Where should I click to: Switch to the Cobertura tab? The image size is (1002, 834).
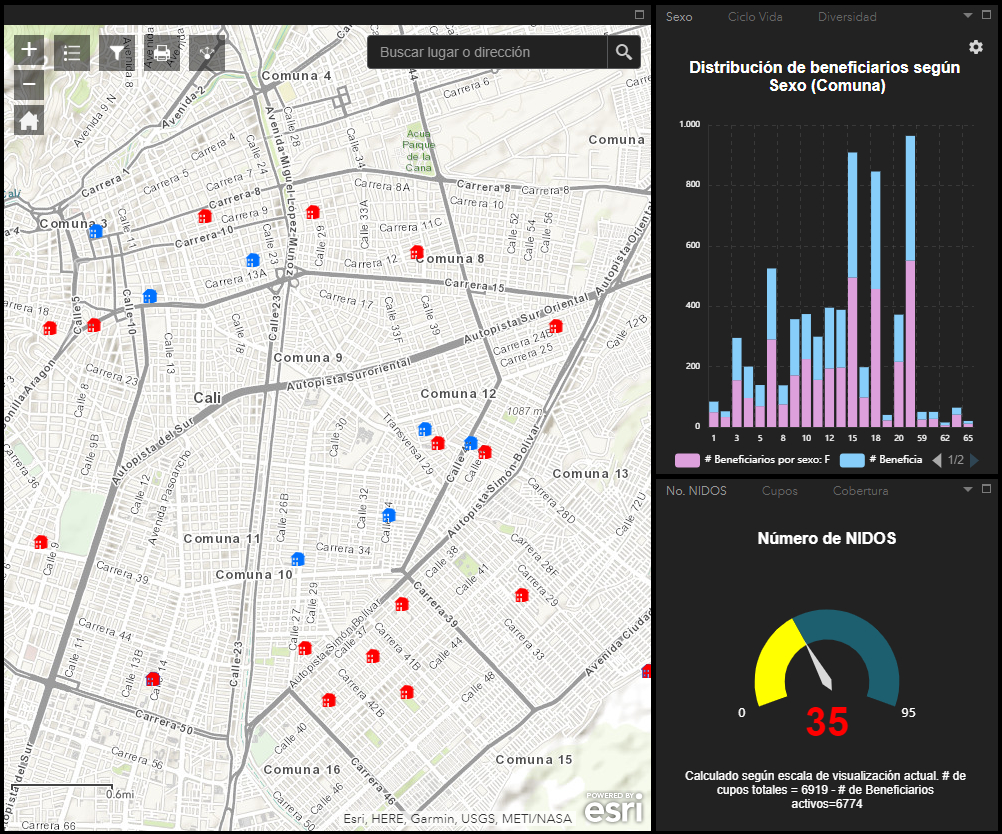click(860, 491)
